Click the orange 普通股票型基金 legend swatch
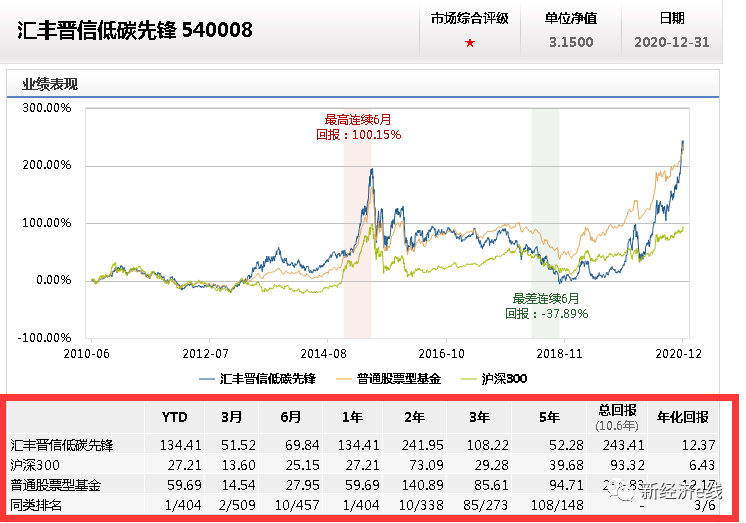Viewport: 746px width, 523px height. click(x=344, y=379)
